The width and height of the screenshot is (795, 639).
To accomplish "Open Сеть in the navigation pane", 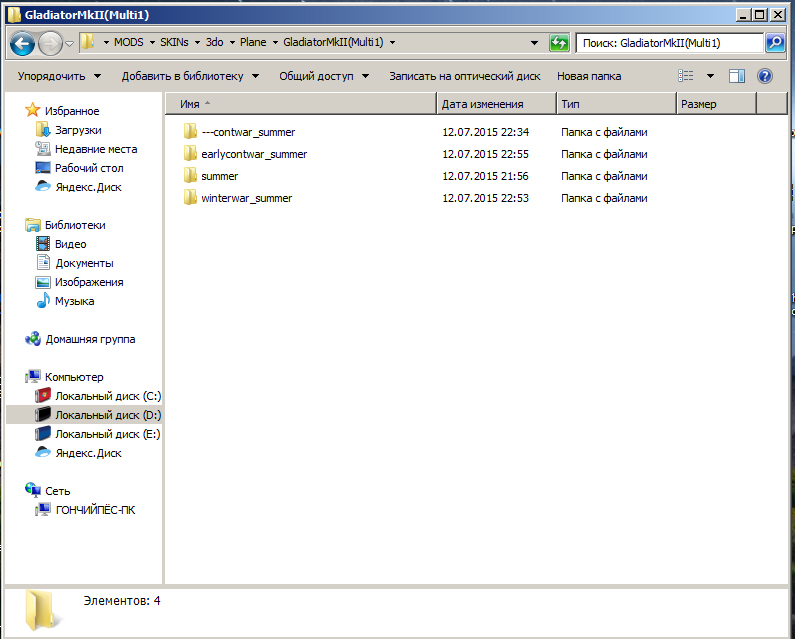I will (x=57, y=491).
